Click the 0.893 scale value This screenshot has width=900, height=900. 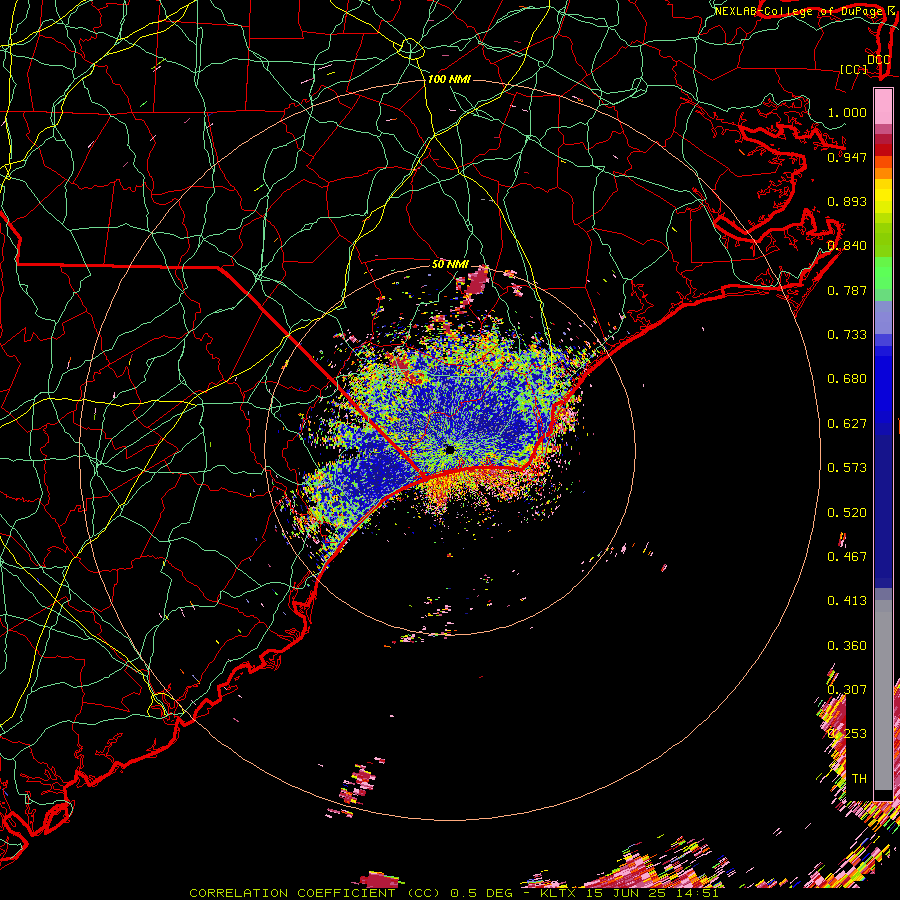[847, 201]
